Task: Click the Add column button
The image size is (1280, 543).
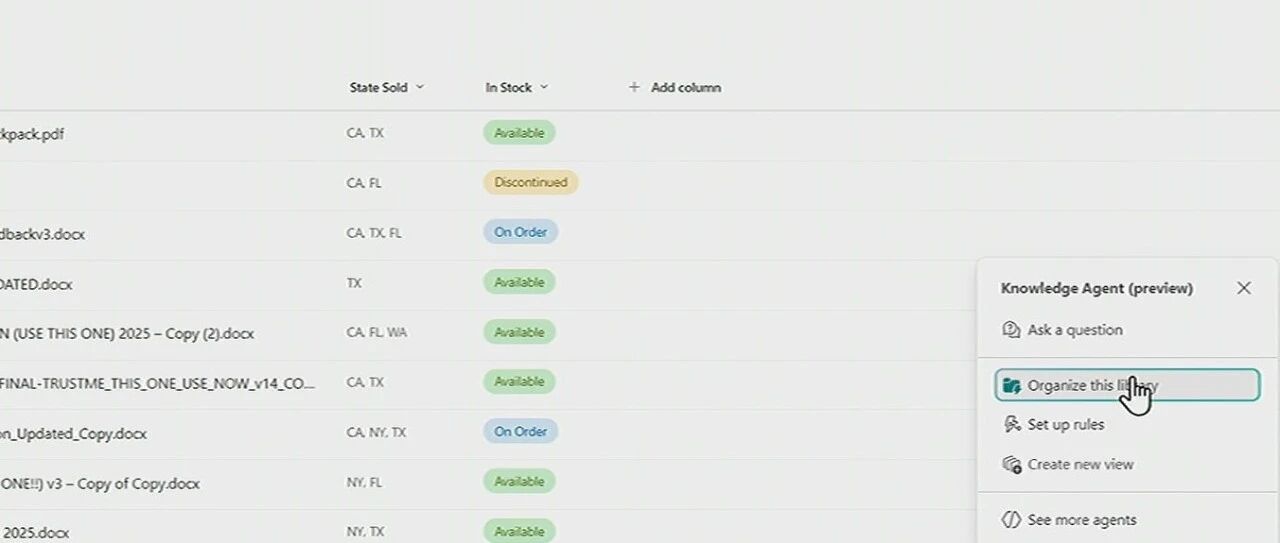Action: click(x=674, y=87)
